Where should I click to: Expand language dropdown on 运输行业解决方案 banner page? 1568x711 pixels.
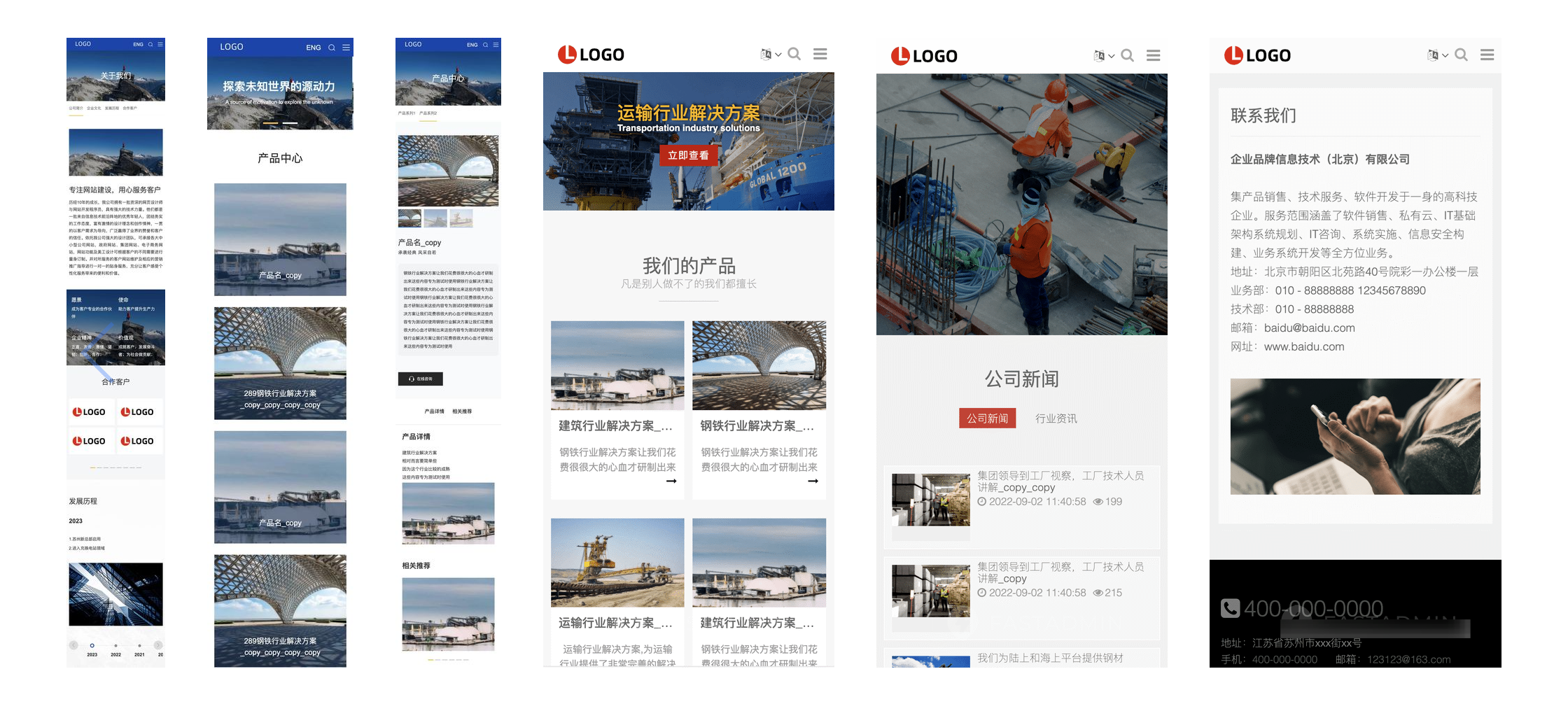point(770,55)
